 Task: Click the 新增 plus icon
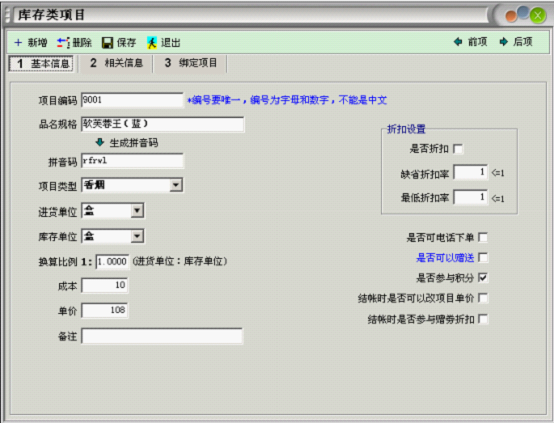[18, 43]
